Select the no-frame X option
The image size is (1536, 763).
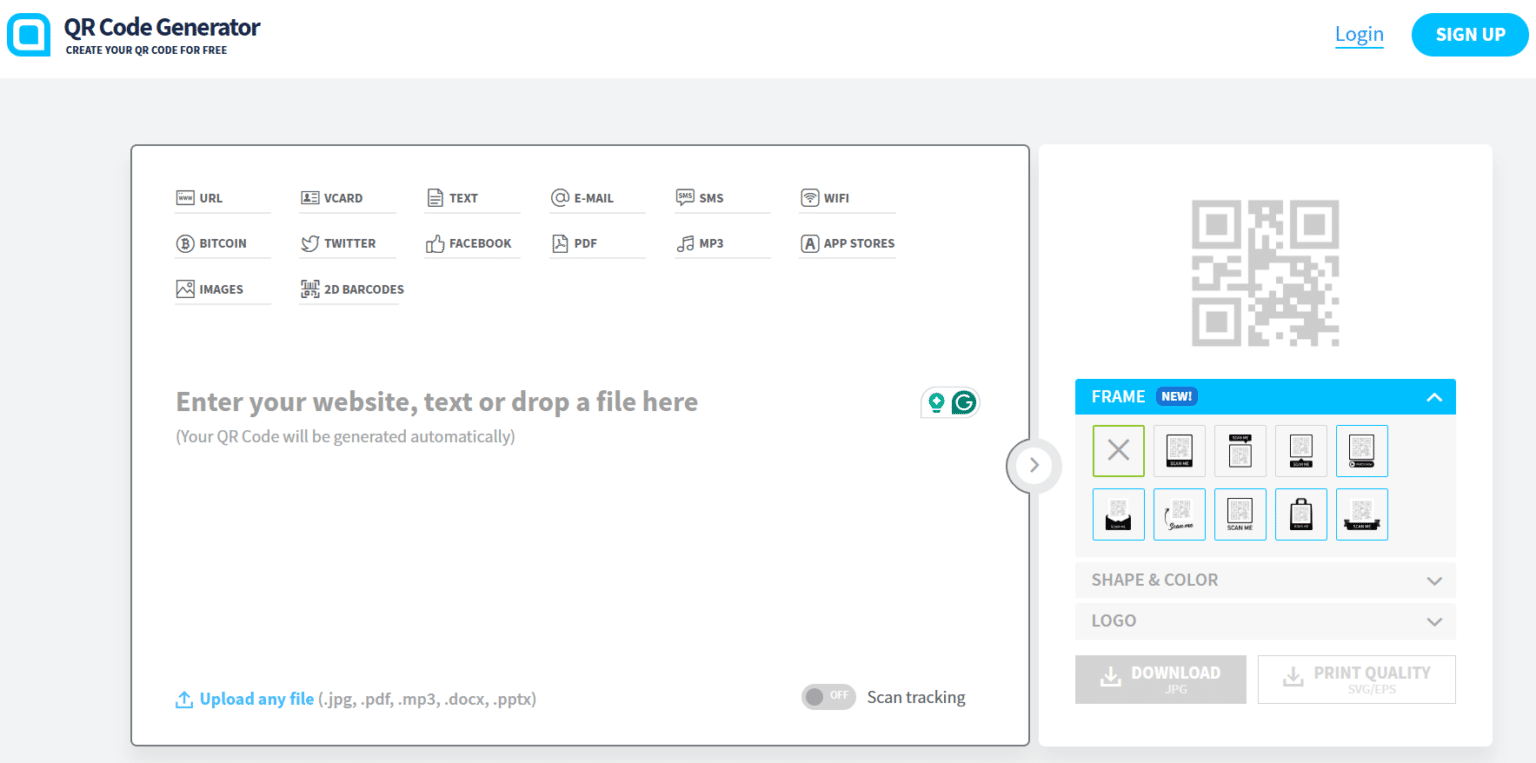click(x=1118, y=451)
